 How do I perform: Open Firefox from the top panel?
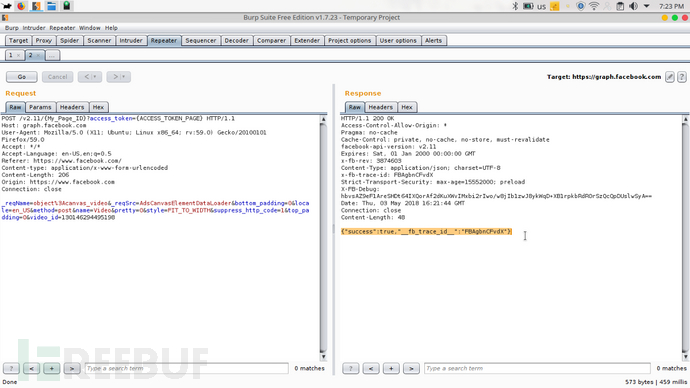pyautogui.click(x=21, y=6)
